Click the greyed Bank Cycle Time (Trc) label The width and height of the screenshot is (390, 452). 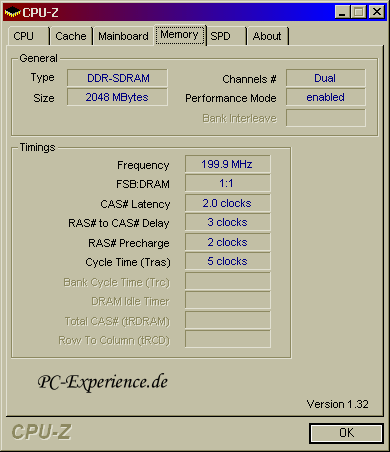coord(117,282)
